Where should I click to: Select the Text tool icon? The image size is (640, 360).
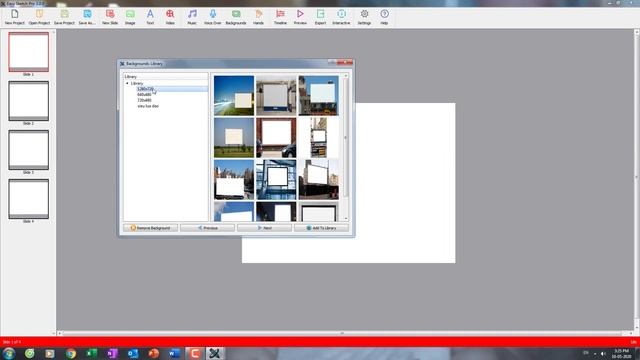pyautogui.click(x=150, y=17)
